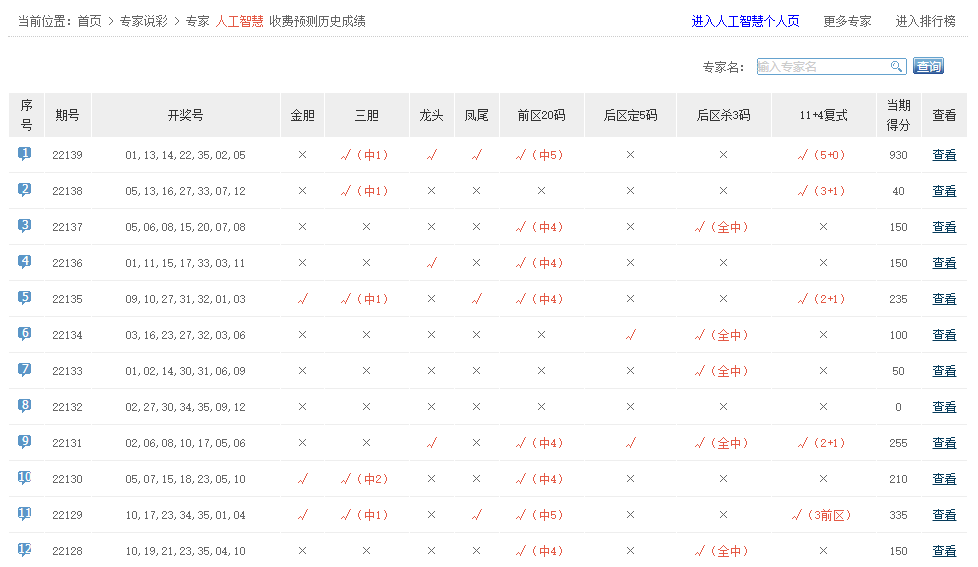This screenshot has height=567, width=978.
Task: Click the row number 1 badge icon
Action: [25, 154]
